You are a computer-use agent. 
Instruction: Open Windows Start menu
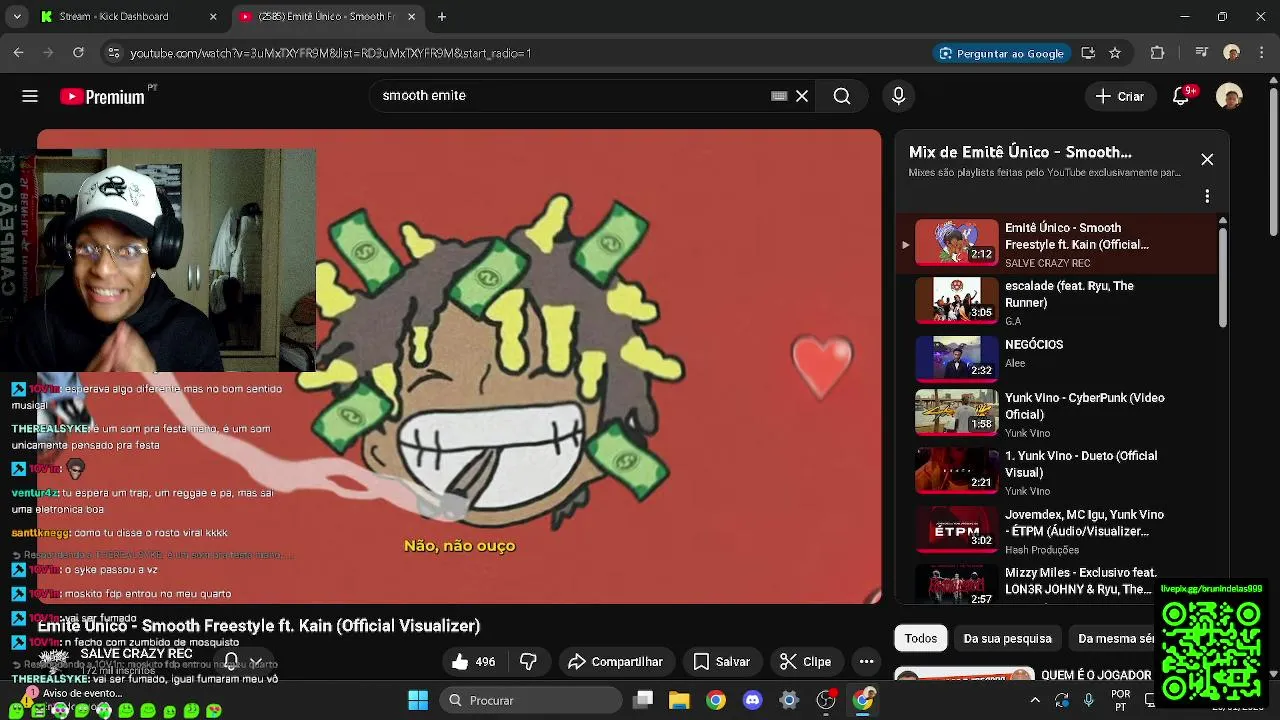point(418,700)
